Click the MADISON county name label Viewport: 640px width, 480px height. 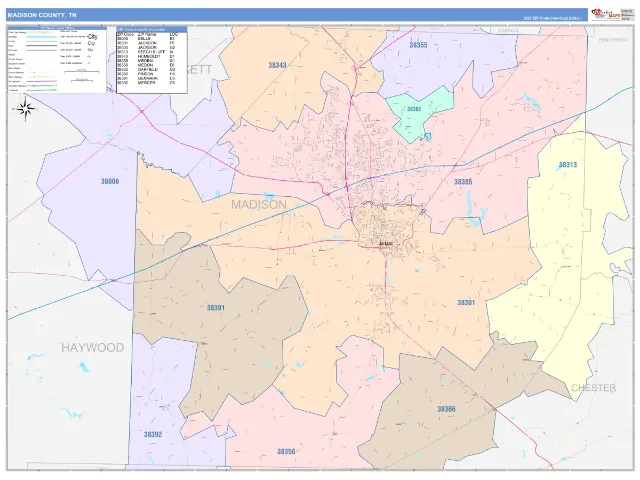pos(259,204)
